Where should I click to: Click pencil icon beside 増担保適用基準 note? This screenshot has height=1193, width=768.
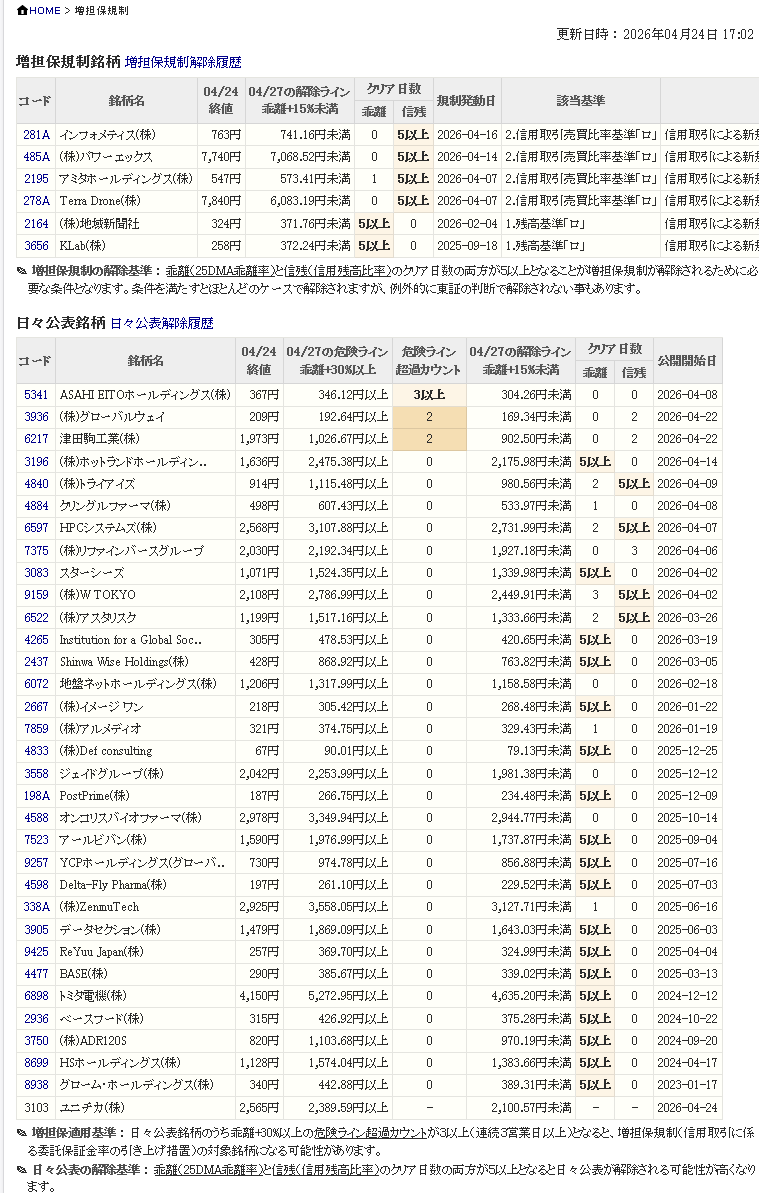pyautogui.click(x=22, y=1133)
